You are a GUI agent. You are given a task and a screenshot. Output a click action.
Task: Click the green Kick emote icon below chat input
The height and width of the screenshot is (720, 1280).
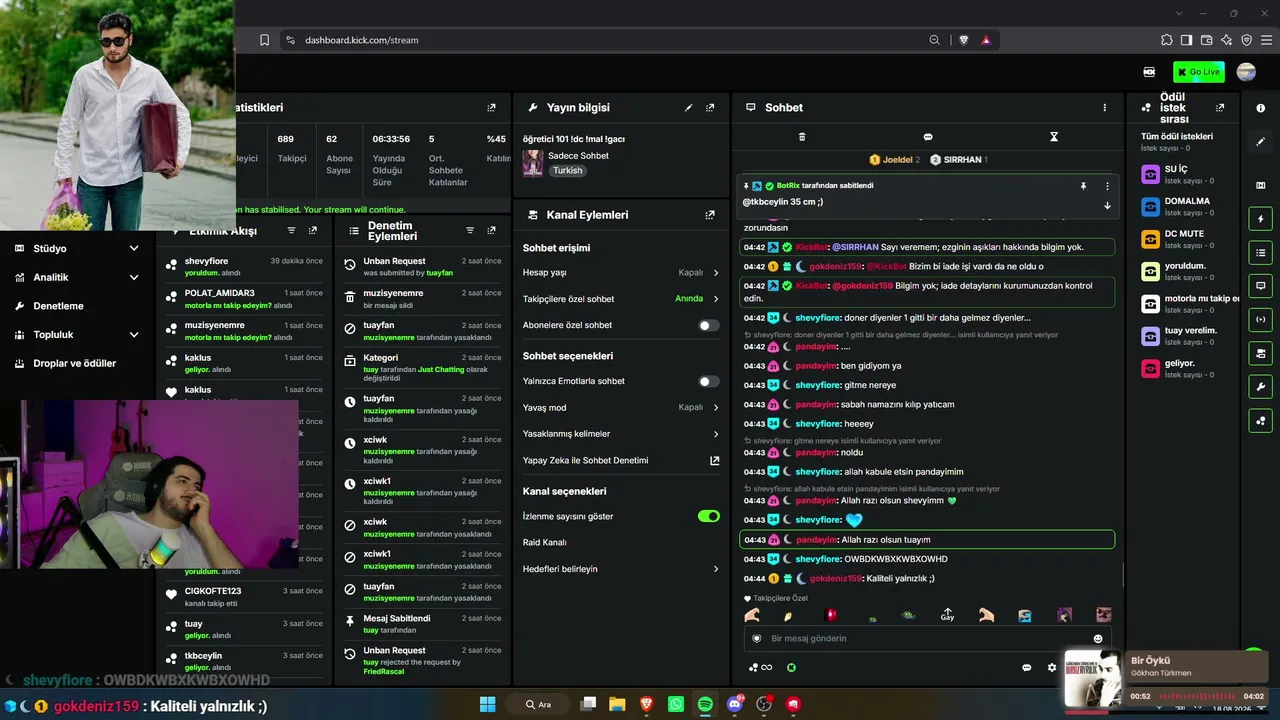pos(791,668)
